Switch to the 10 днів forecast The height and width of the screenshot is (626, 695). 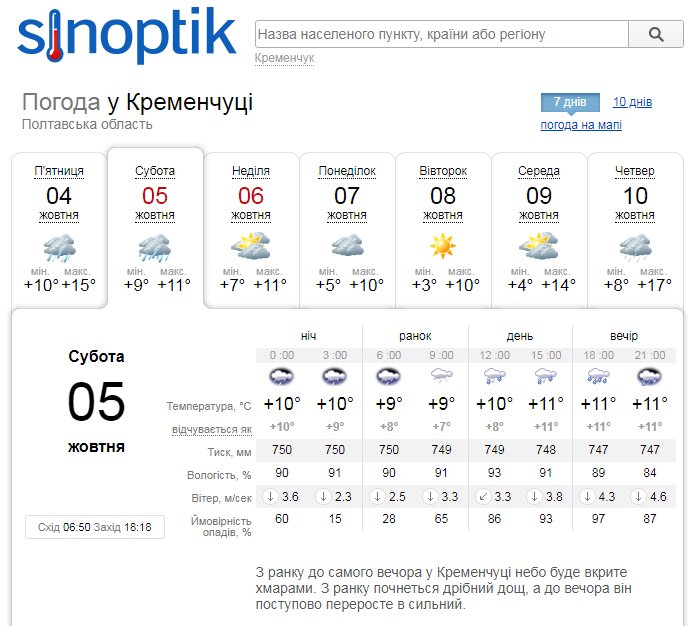tap(632, 102)
